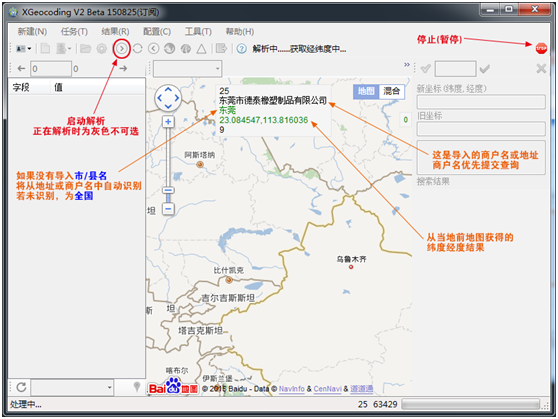This screenshot has width=558, height=419.
Task: Expand toolbar overflow double chevron
Action: pos(407,64)
